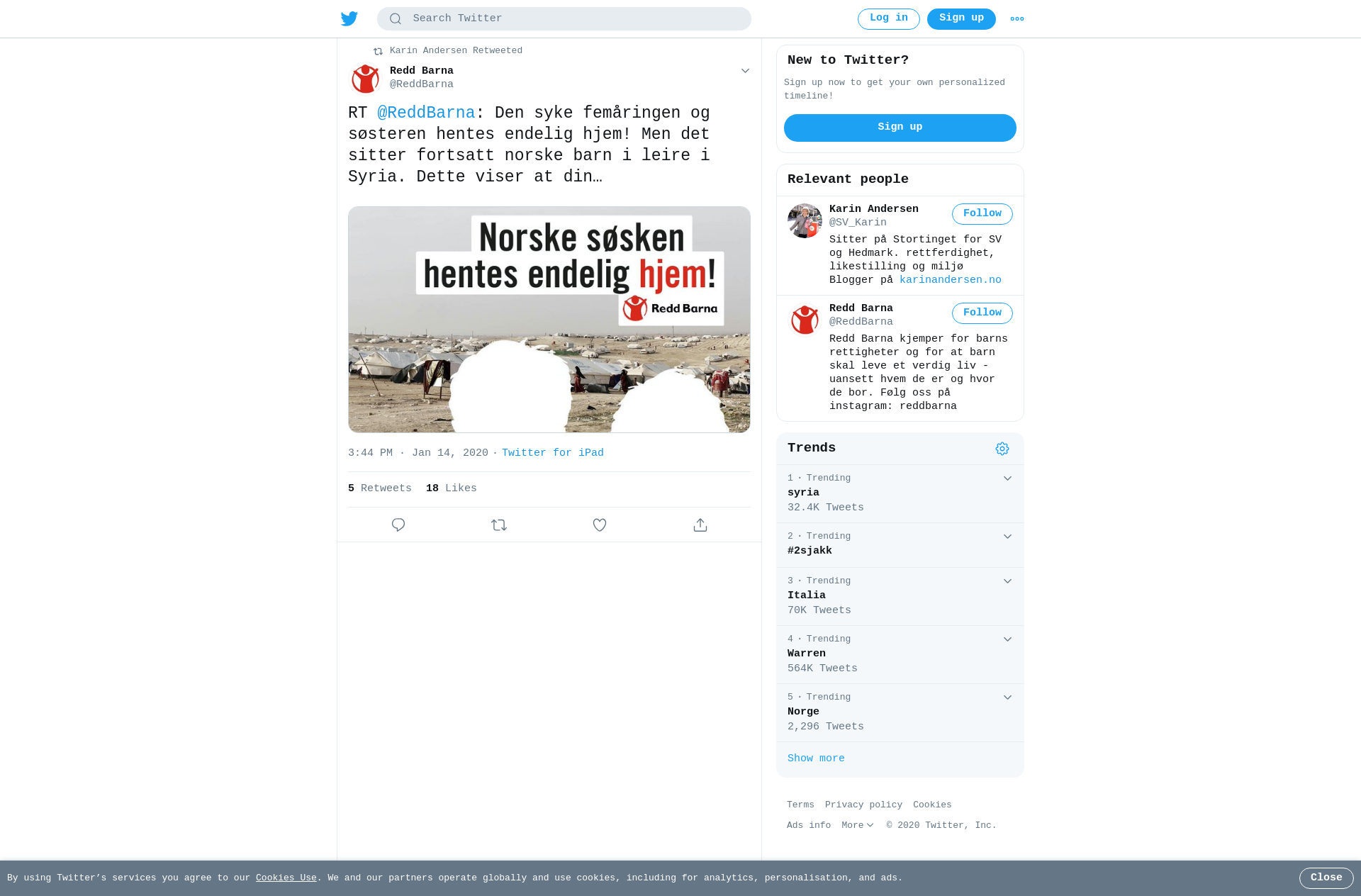Close the cookies notice banner

1326,878
